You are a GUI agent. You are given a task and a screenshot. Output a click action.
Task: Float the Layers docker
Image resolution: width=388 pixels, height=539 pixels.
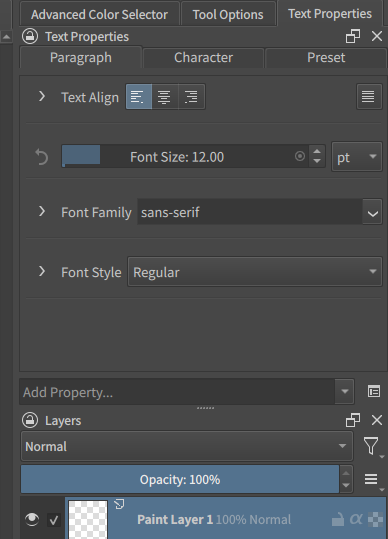[353, 420]
